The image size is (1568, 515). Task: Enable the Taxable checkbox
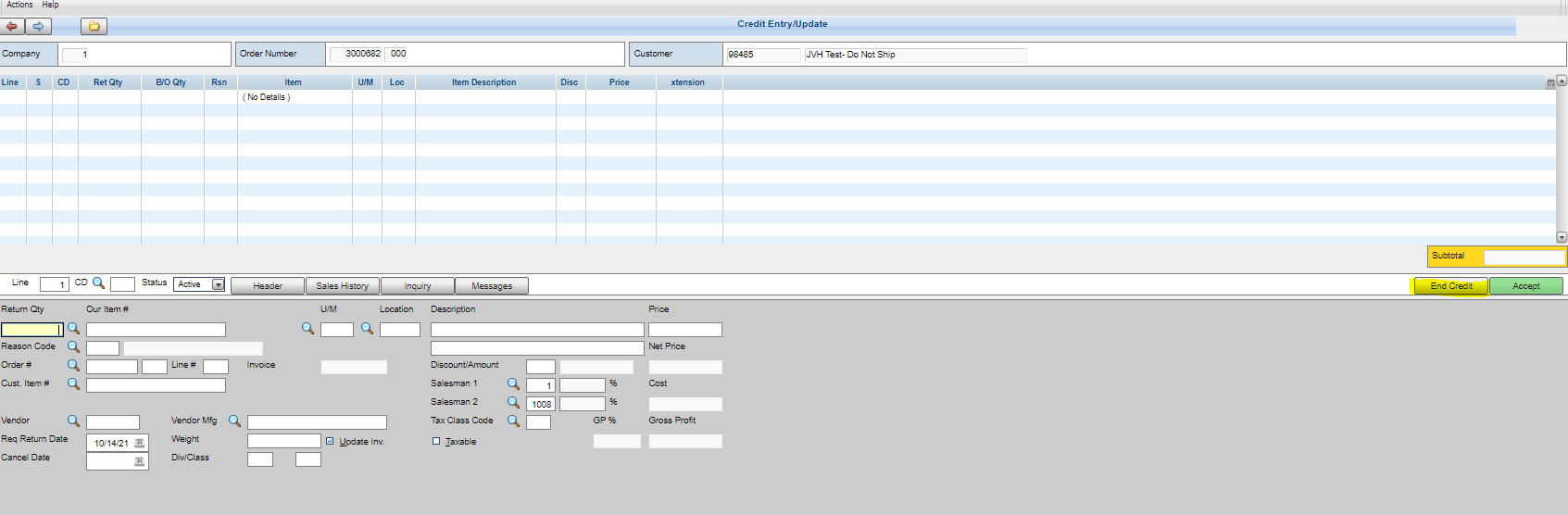pyautogui.click(x=436, y=441)
